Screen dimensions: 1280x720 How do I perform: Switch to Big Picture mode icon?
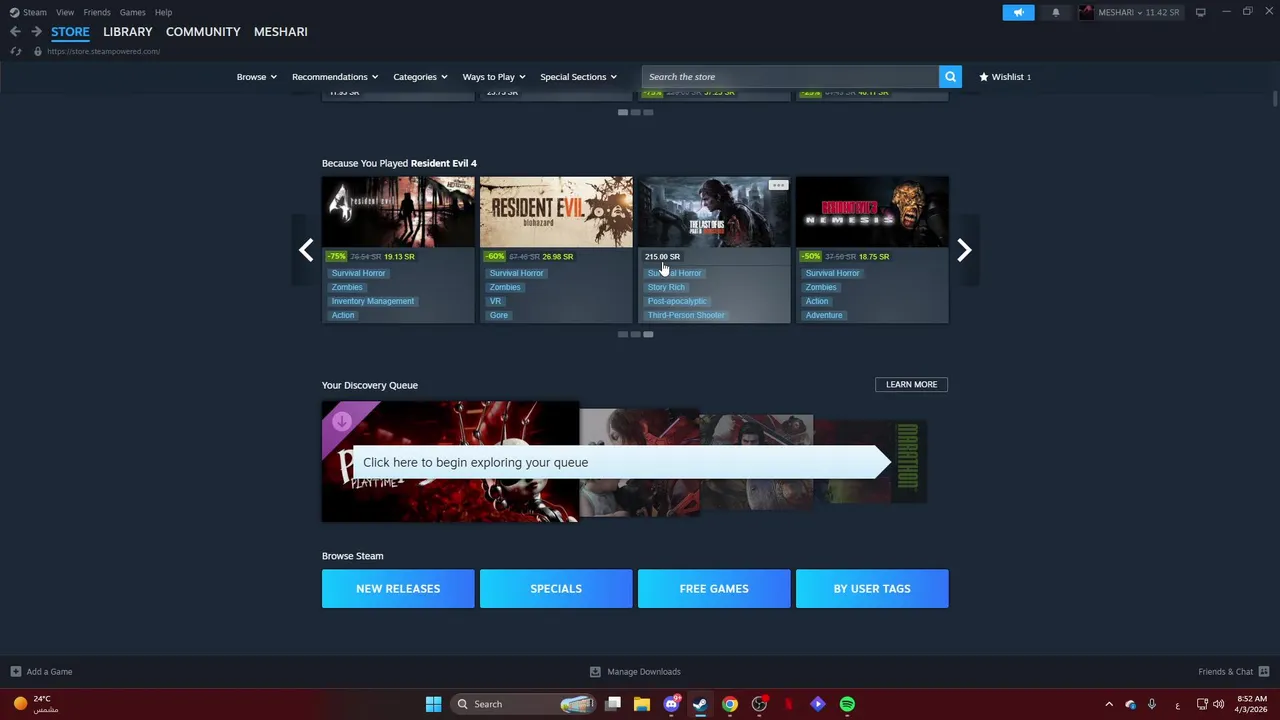(1200, 12)
